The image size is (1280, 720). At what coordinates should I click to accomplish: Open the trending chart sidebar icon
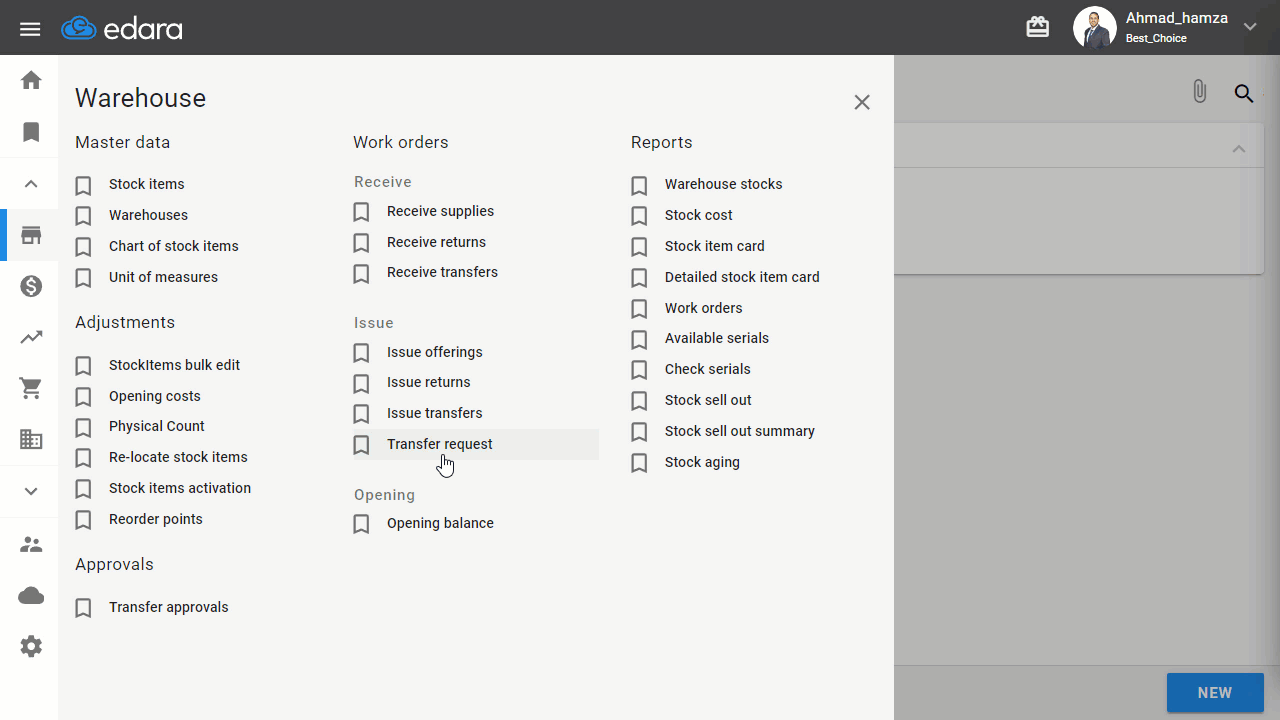31,337
